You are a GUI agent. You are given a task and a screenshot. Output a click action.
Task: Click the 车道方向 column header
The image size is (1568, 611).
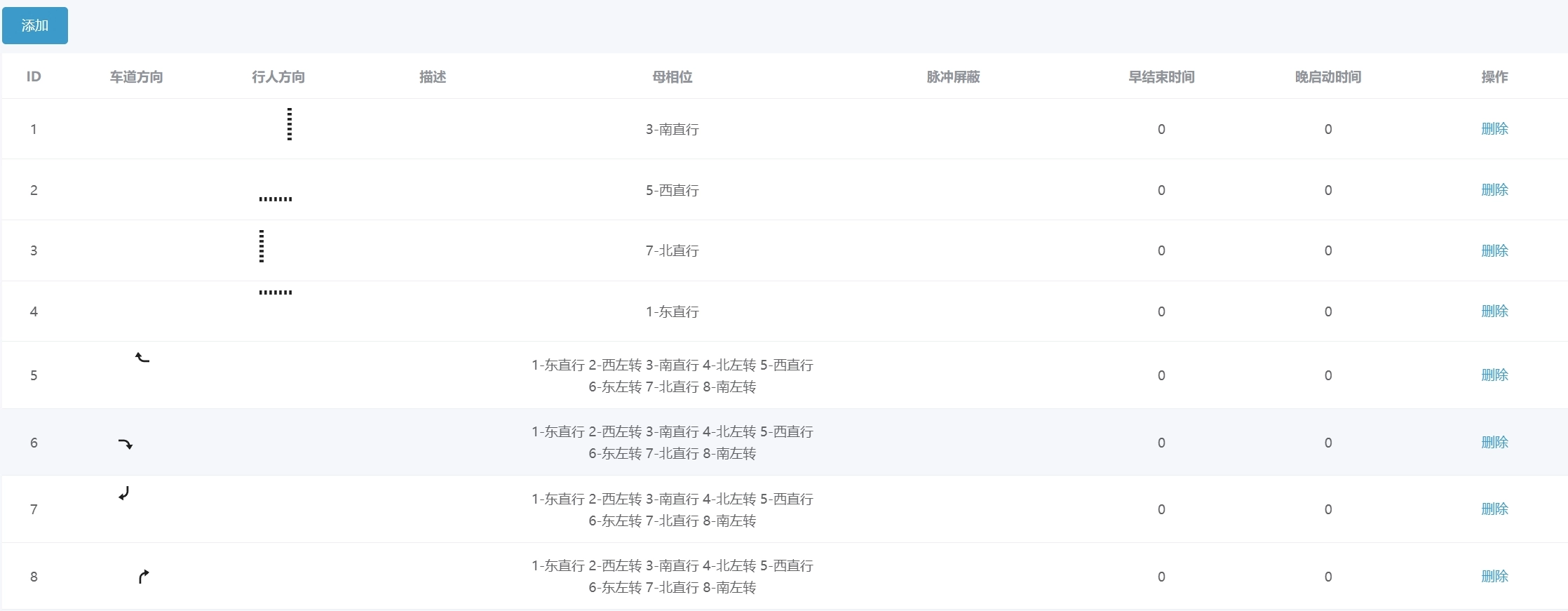pos(136,76)
